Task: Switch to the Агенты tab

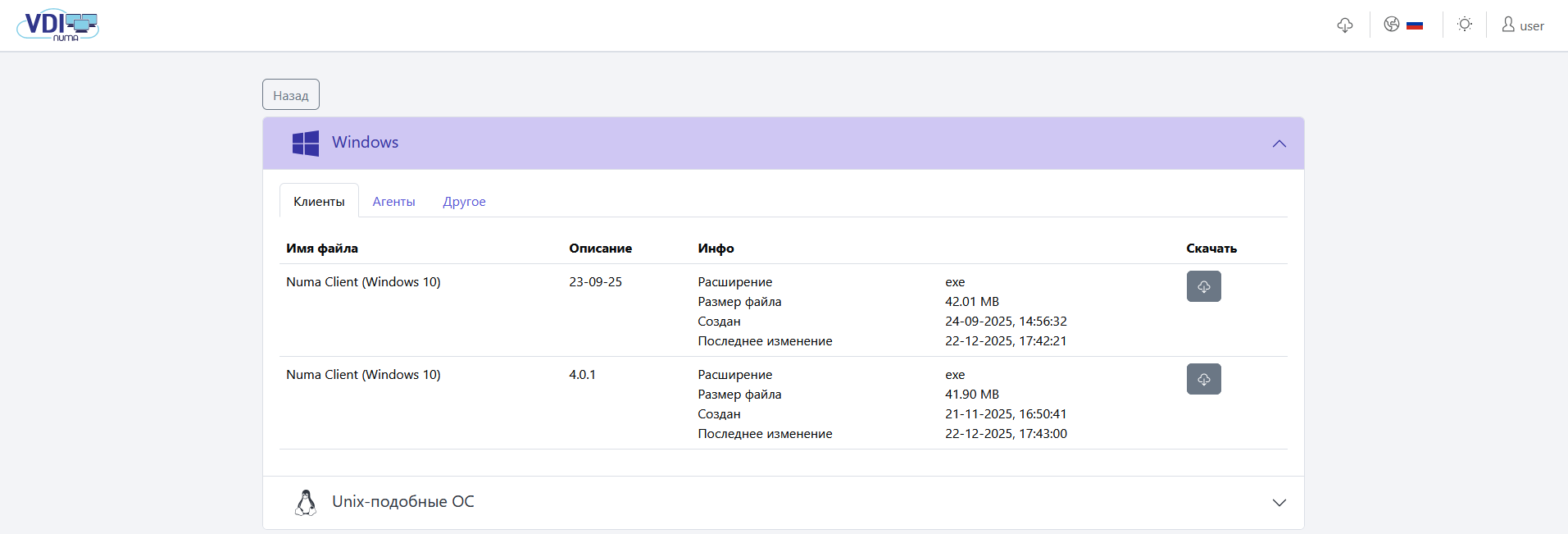Action: click(x=393, y=202)
